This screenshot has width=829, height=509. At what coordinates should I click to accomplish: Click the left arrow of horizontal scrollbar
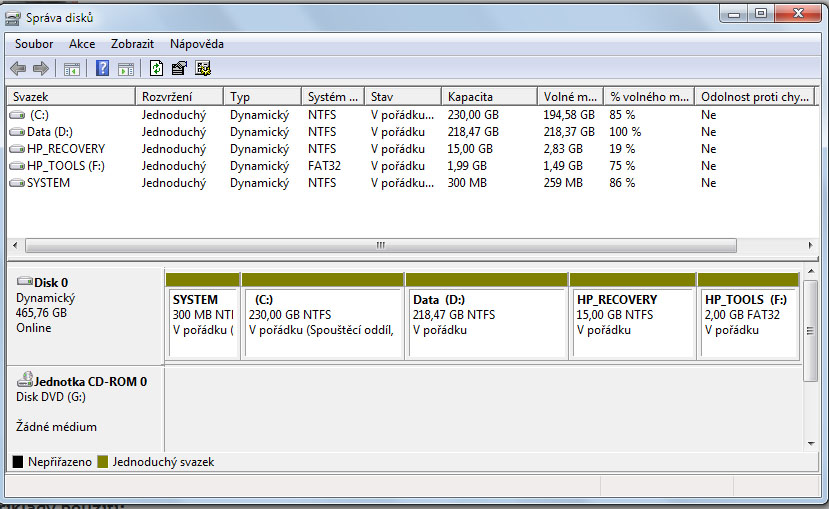tap(15, 245)
